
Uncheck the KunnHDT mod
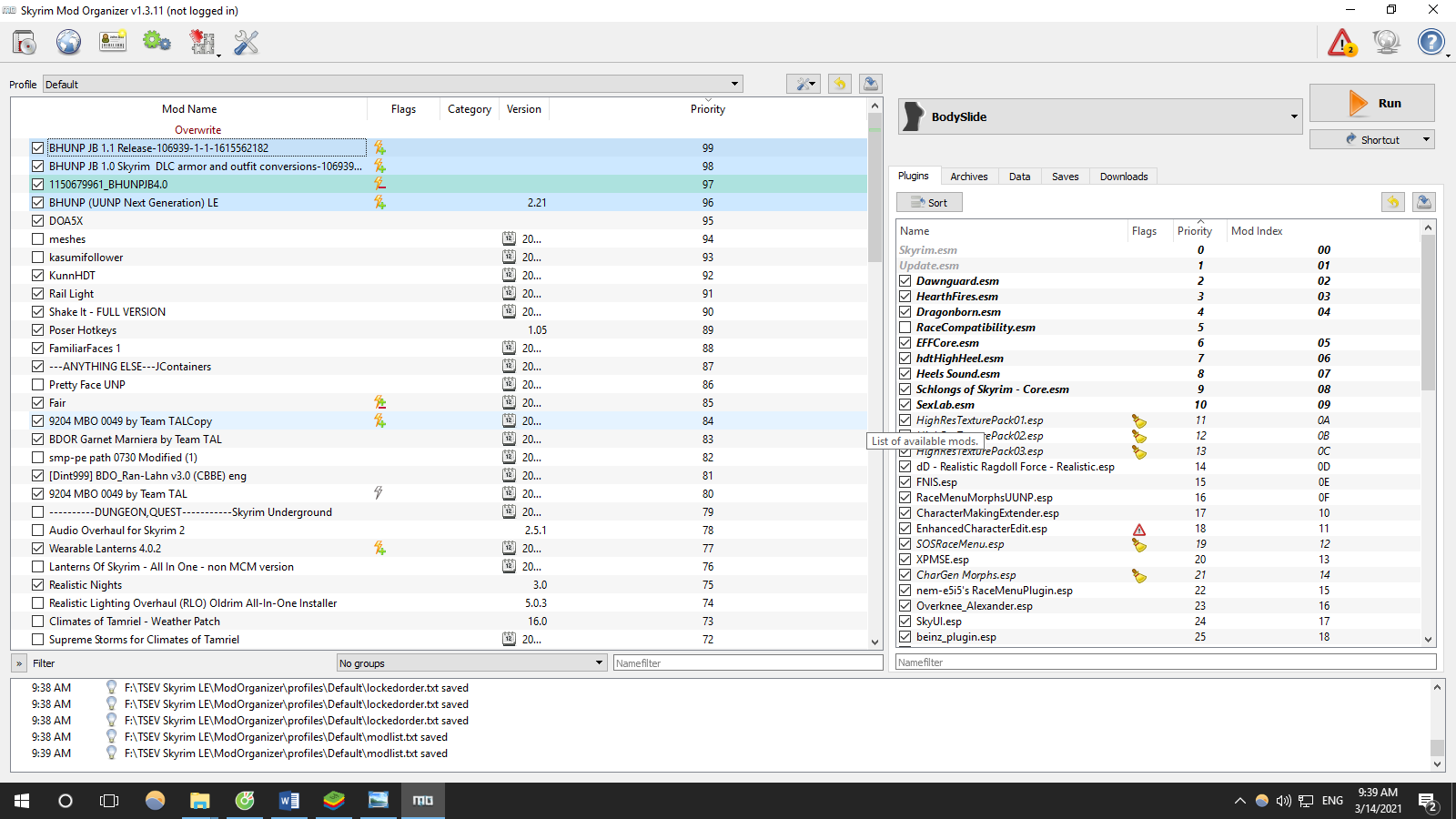37,275
